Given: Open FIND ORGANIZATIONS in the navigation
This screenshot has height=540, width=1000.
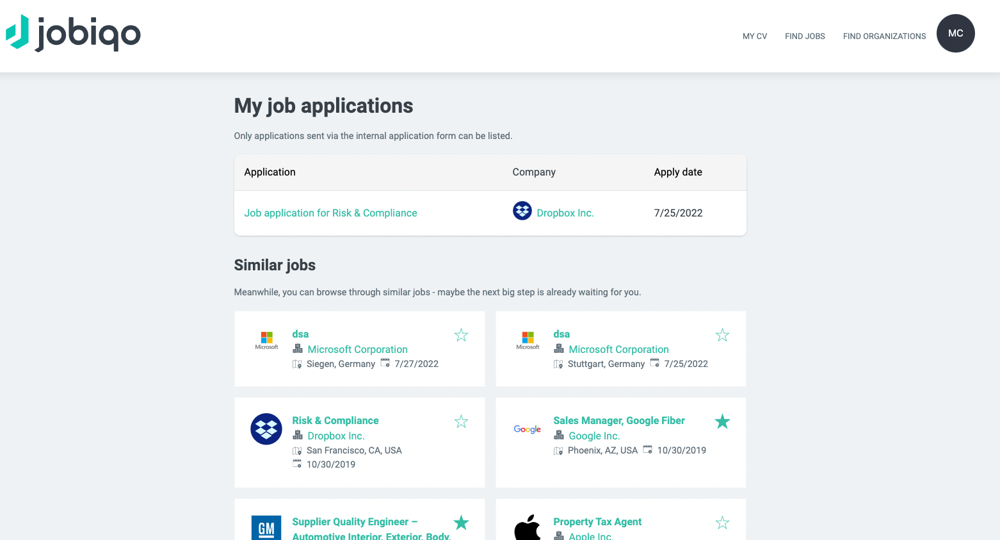Looking at the screenshot, I should [884, 36].
